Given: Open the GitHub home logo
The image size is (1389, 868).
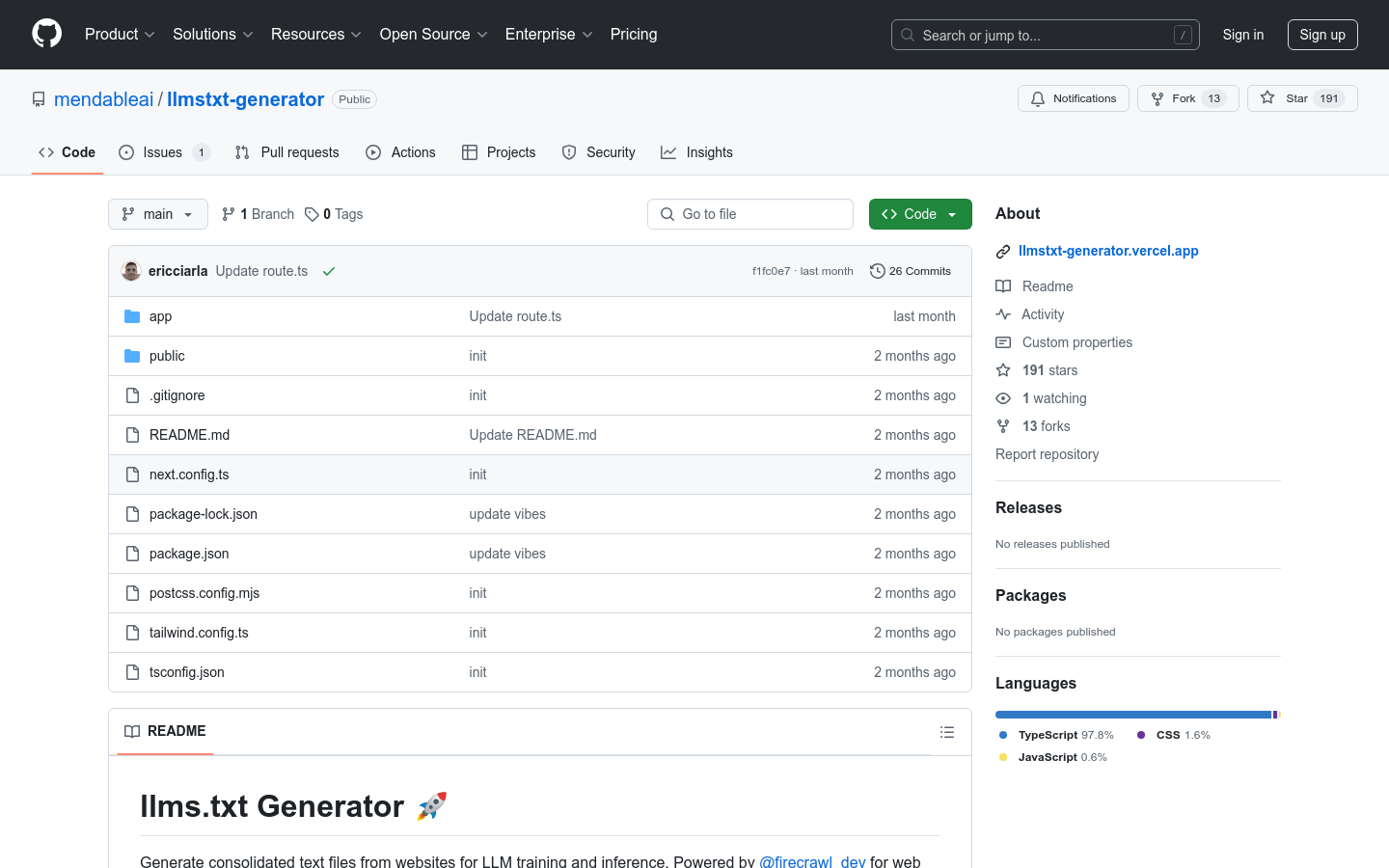Looking at the screenshot, I should [x=46, y=34].
